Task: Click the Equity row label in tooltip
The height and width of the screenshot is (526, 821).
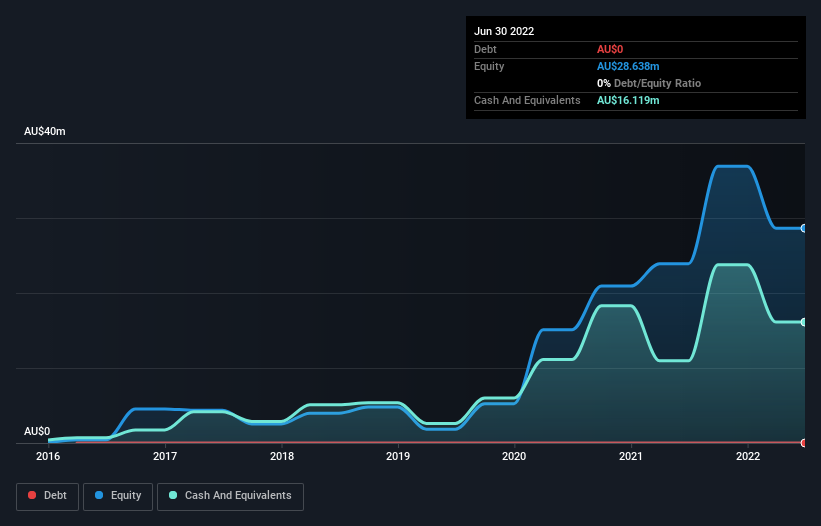Action: (489, 66)
